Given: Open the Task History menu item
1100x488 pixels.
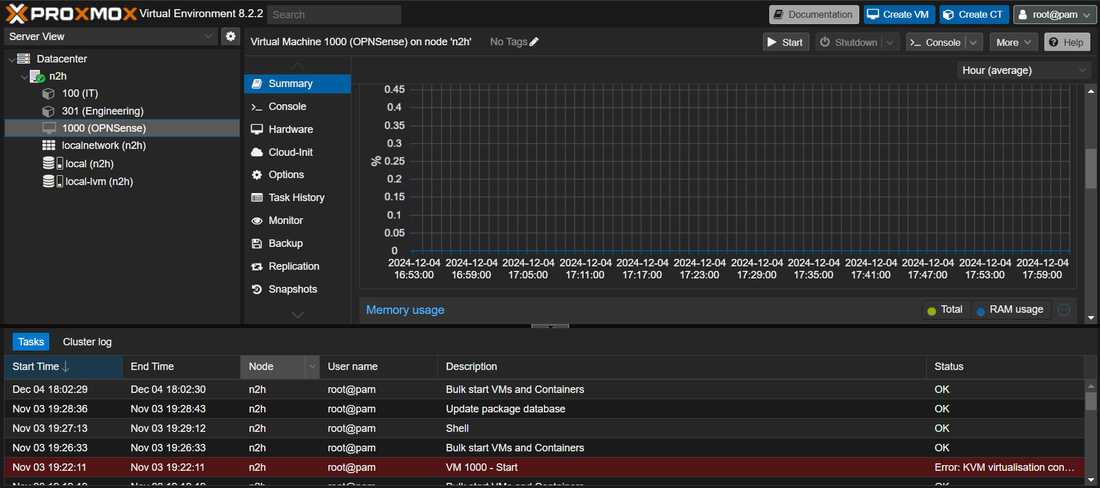Looking at the screenshot, I should [x=296, y=198].
